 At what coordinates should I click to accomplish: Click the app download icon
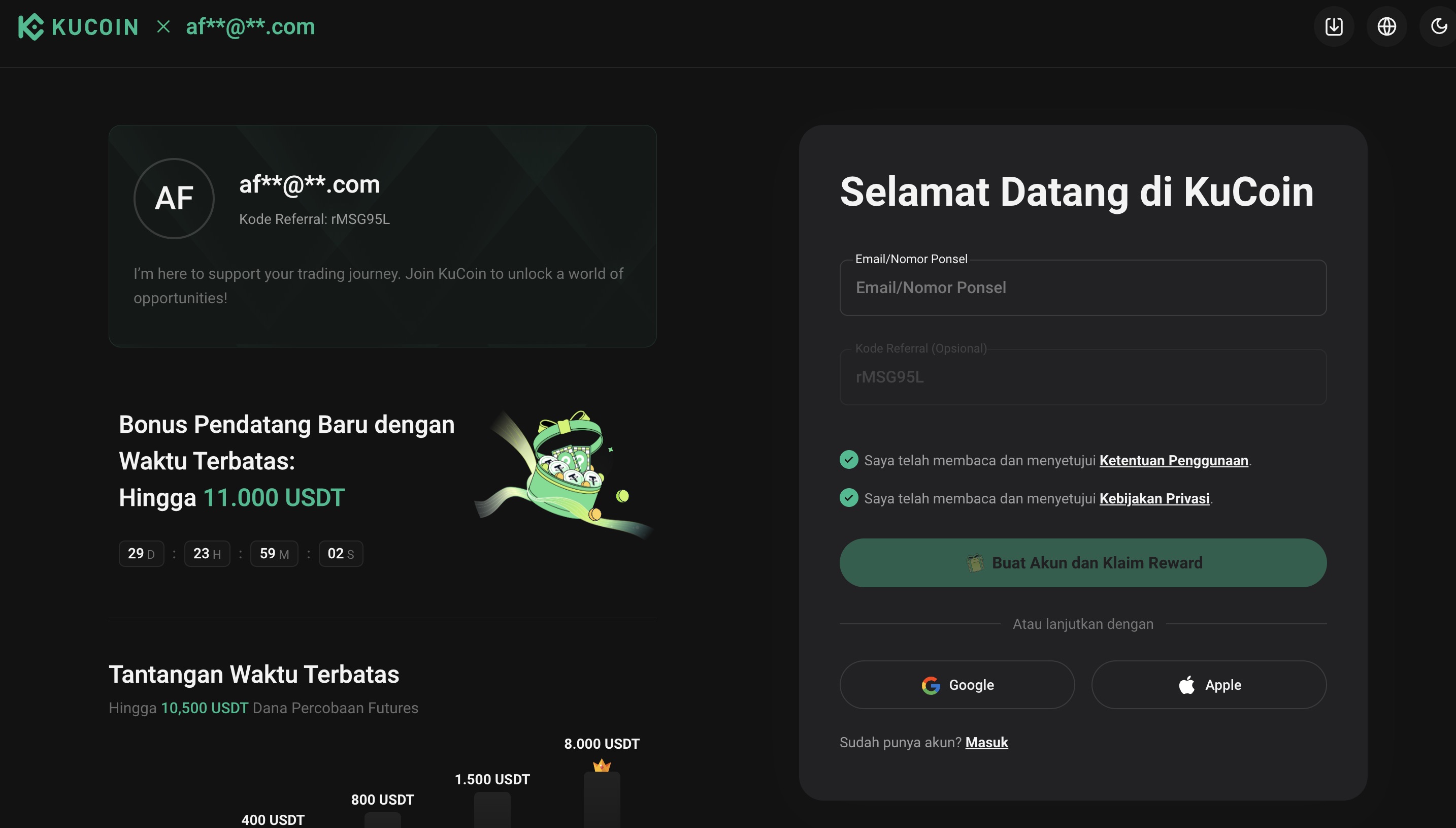tap(1334, 26)
